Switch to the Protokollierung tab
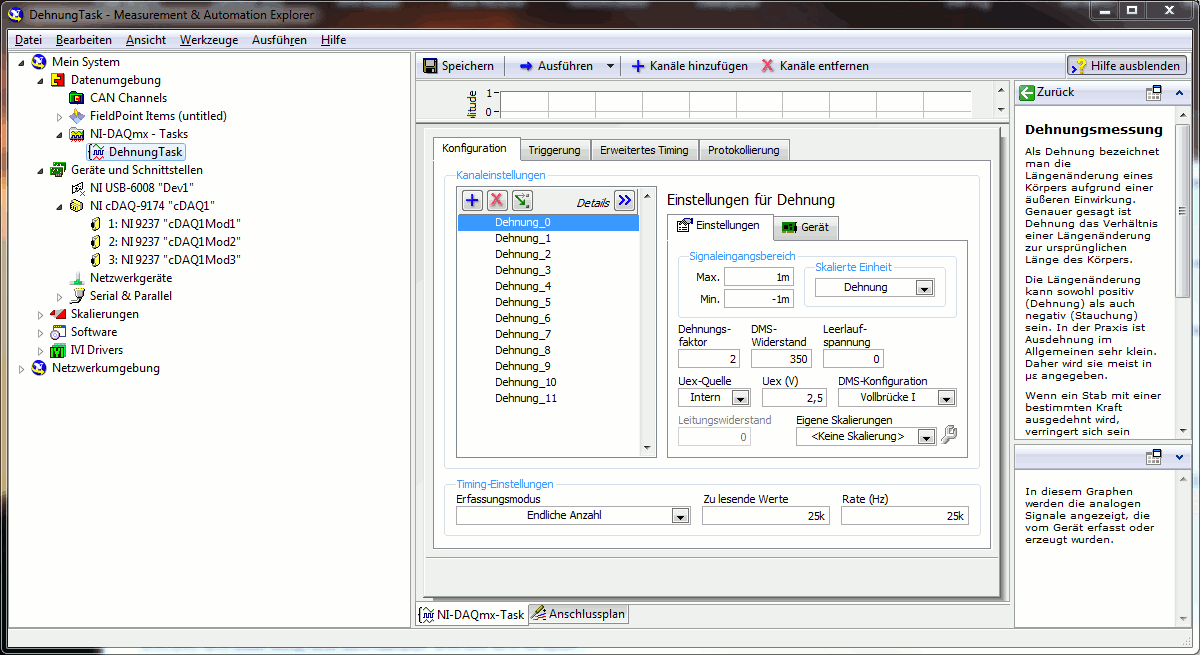 click(x=744, y=150)
